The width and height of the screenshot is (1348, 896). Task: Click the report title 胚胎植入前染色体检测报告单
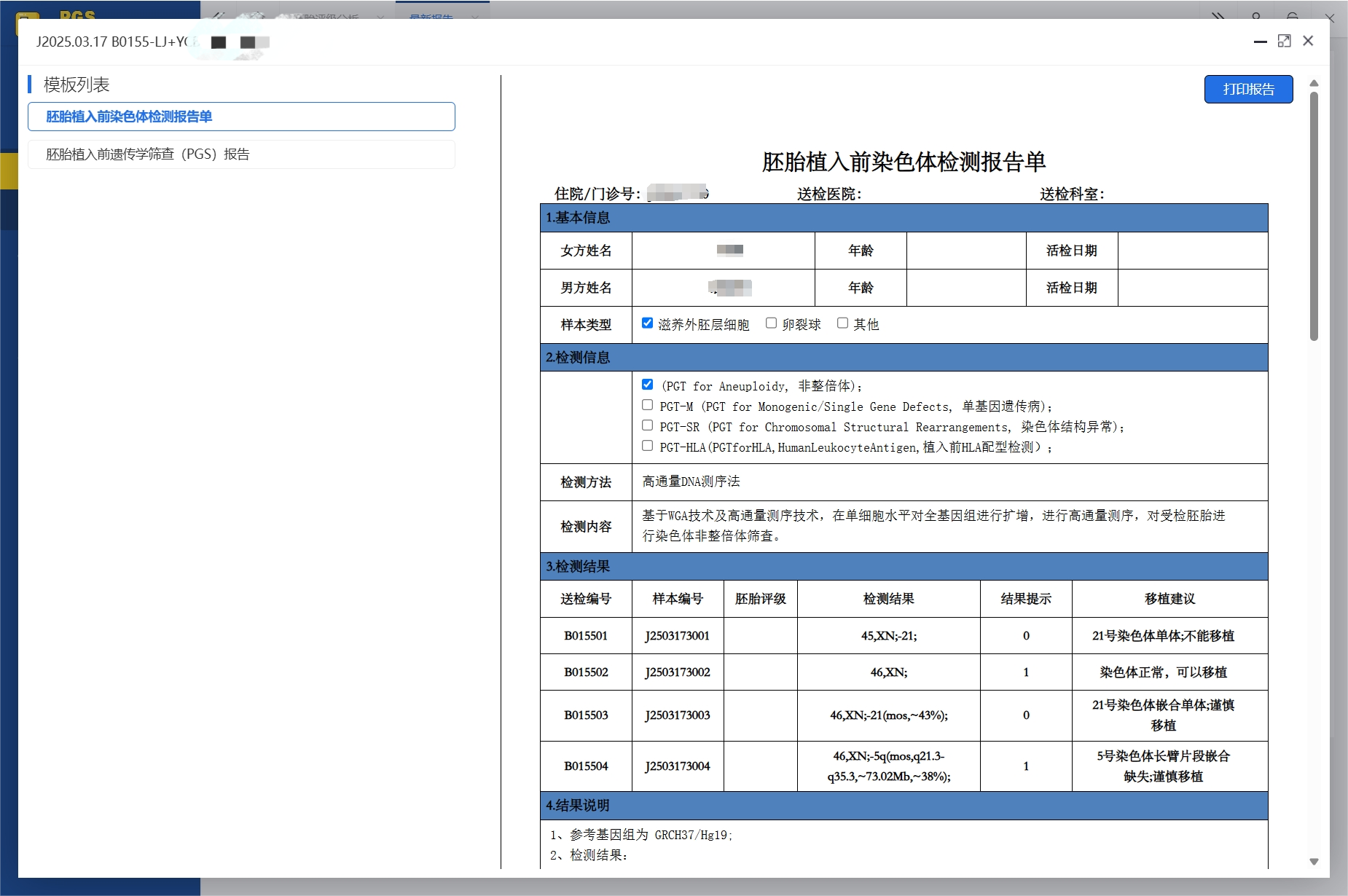point(904,162)
